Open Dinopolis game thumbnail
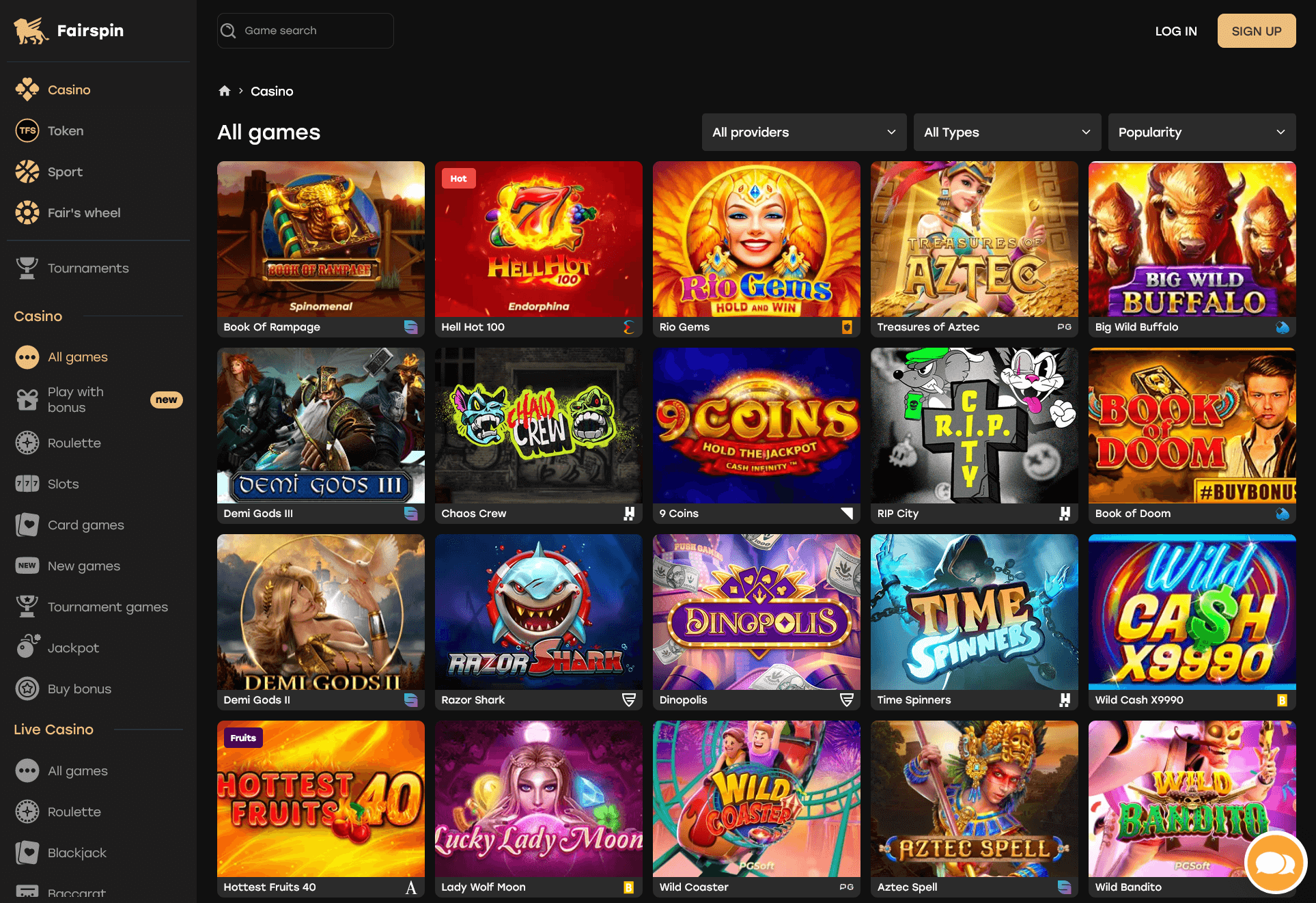Screen dimensions: 1316x903 756,612
